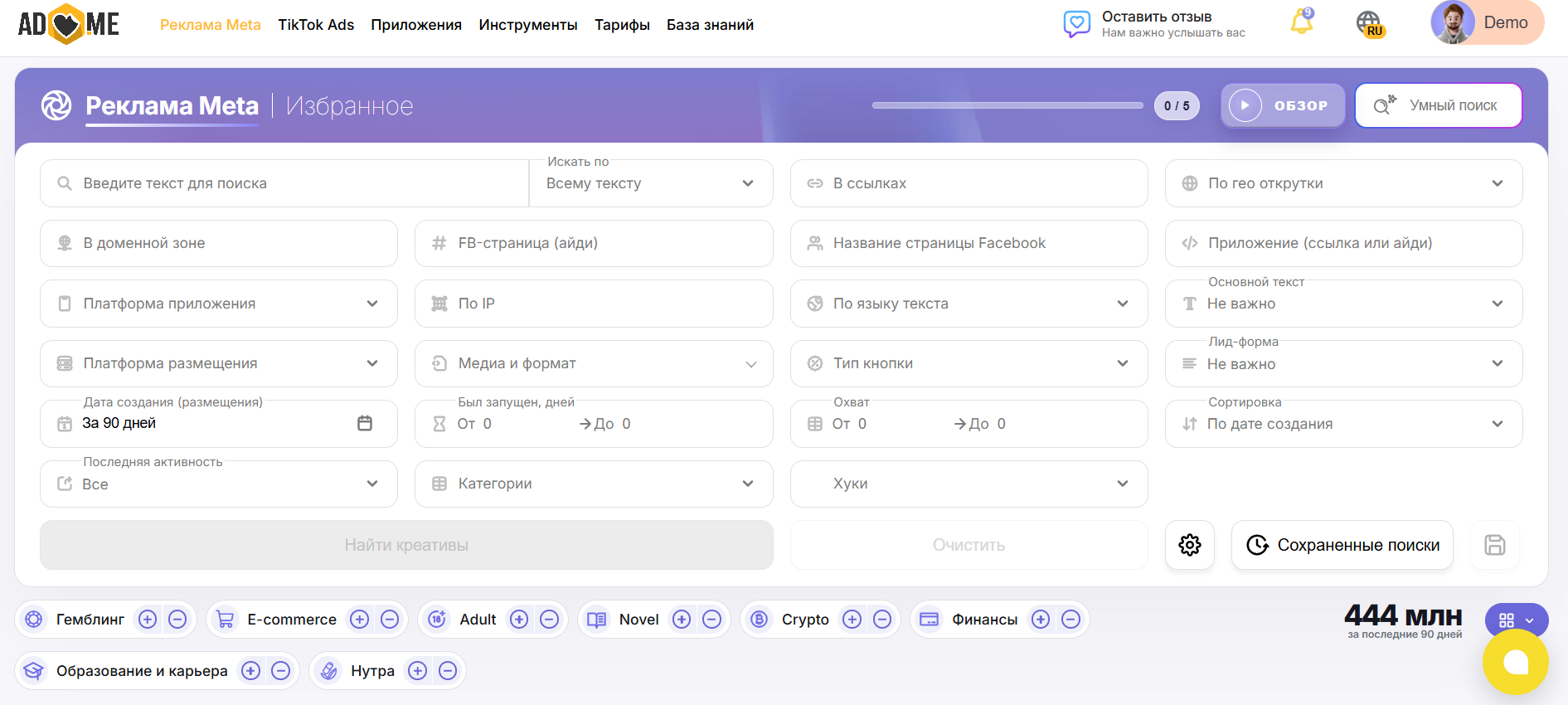This screenshot has height=705, width=1568.
Task: Open the notifications bell icon
Action: (x=1302, y=22)
